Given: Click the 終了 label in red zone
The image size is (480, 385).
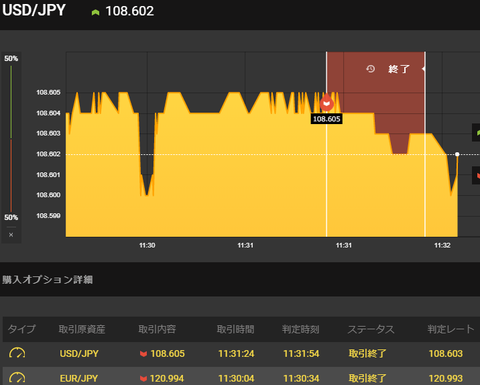Looking at the screenshot, I should point(399,69).
